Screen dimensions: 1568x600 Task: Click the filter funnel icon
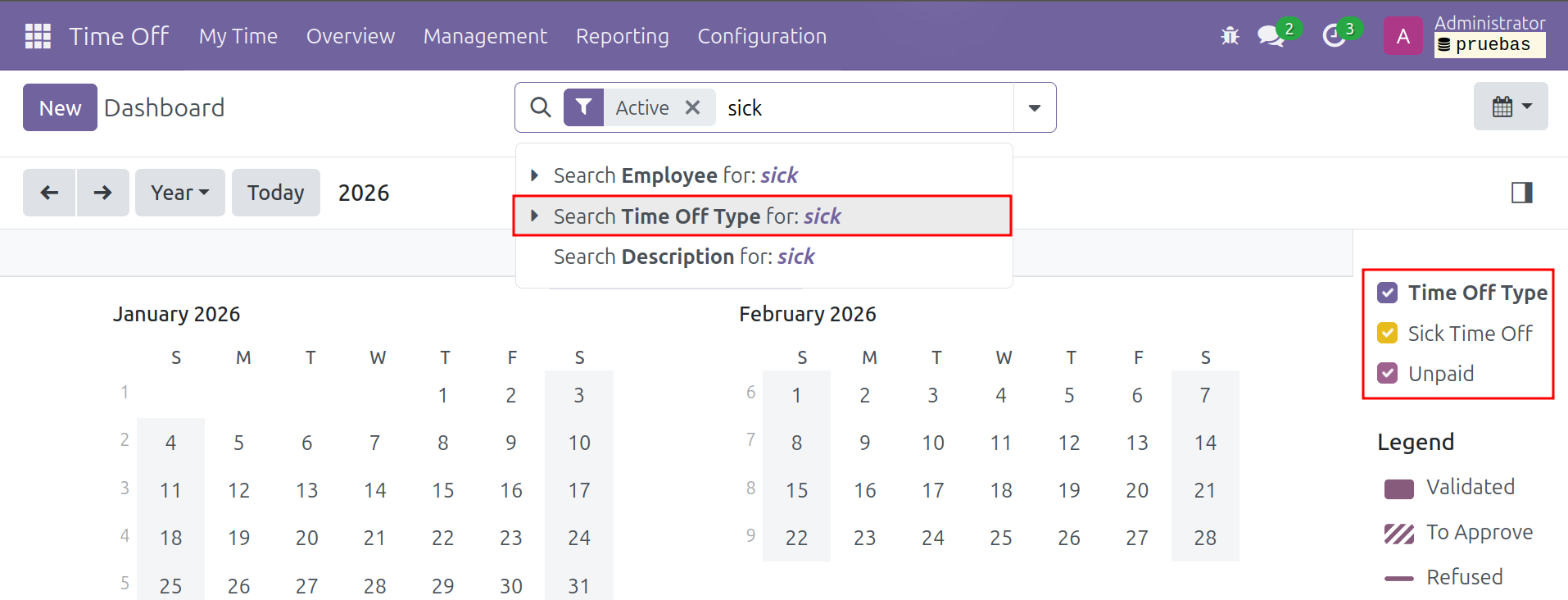coord(583,107)
